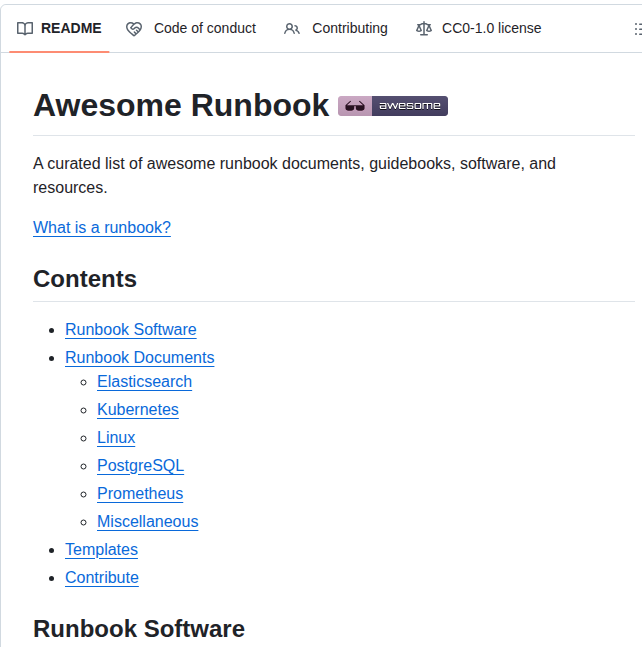
Task: Navigate to the PostgreSQL link
Action: [x=141, y=466]
